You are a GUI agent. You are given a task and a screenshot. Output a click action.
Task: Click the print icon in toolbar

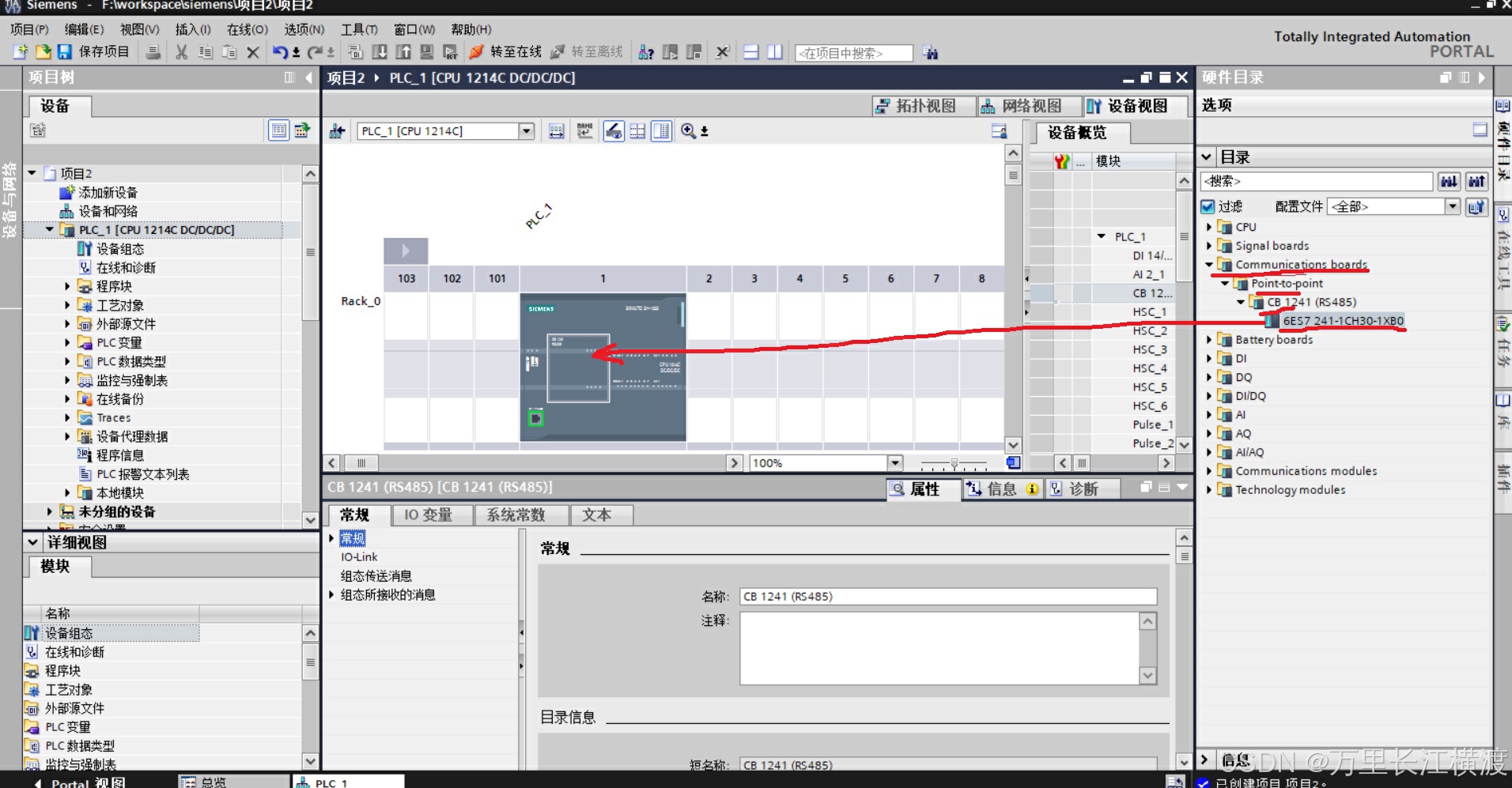point(153,52)
